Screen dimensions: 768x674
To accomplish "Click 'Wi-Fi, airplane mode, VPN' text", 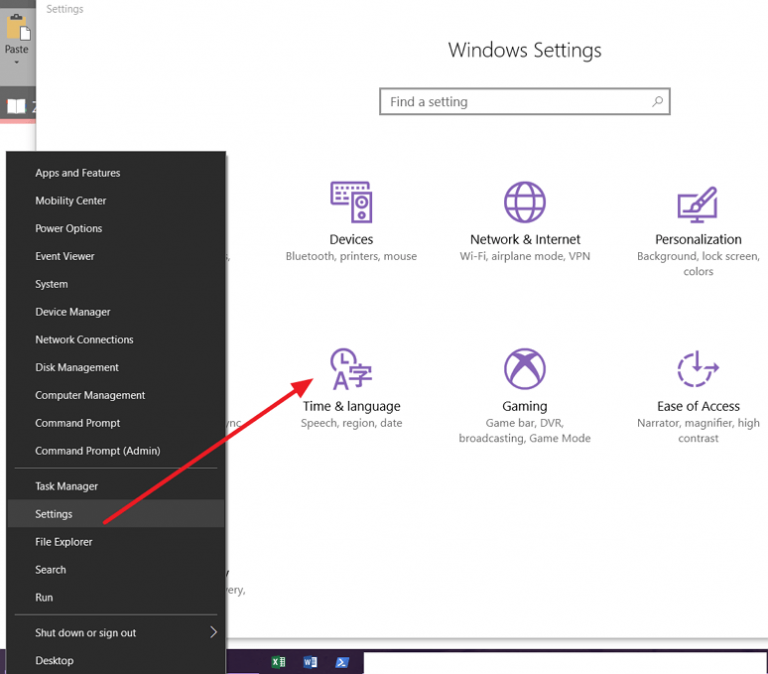I will coord(525,256).
